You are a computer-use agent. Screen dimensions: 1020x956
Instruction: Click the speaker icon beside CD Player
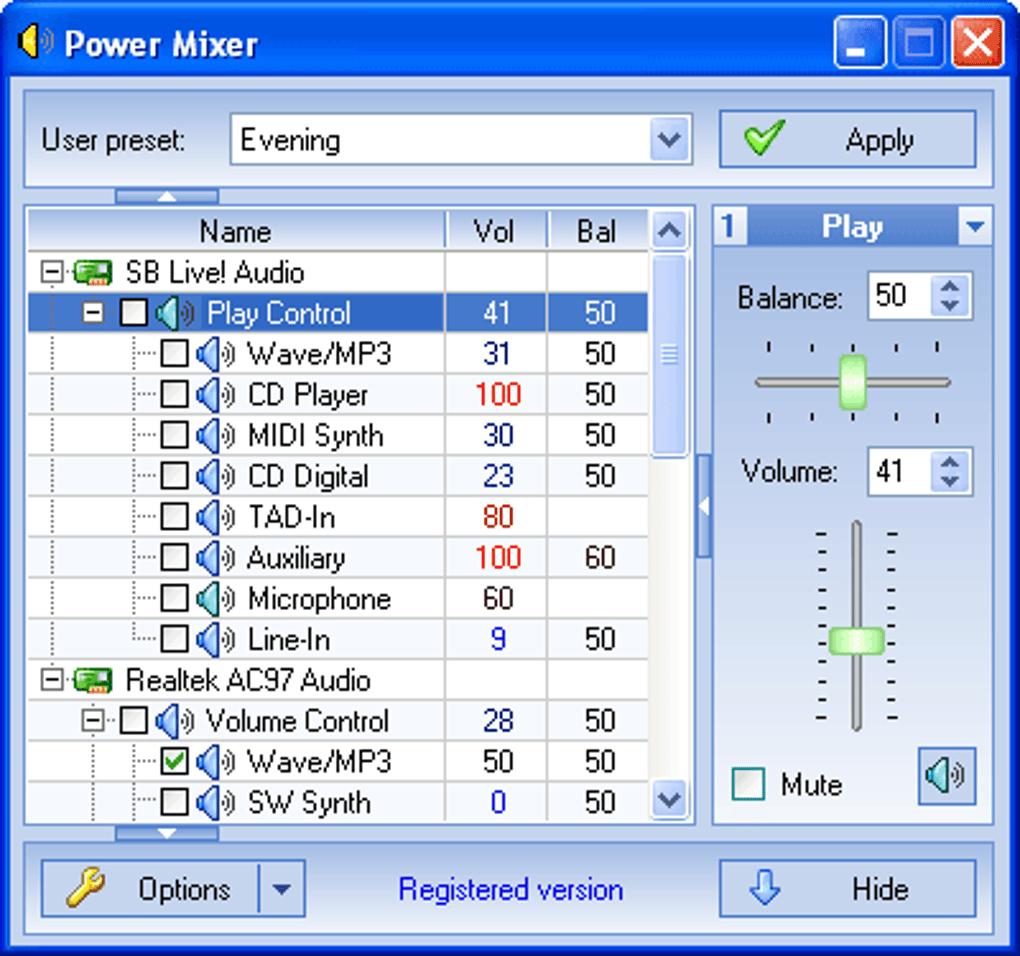[x=215, y=395]
